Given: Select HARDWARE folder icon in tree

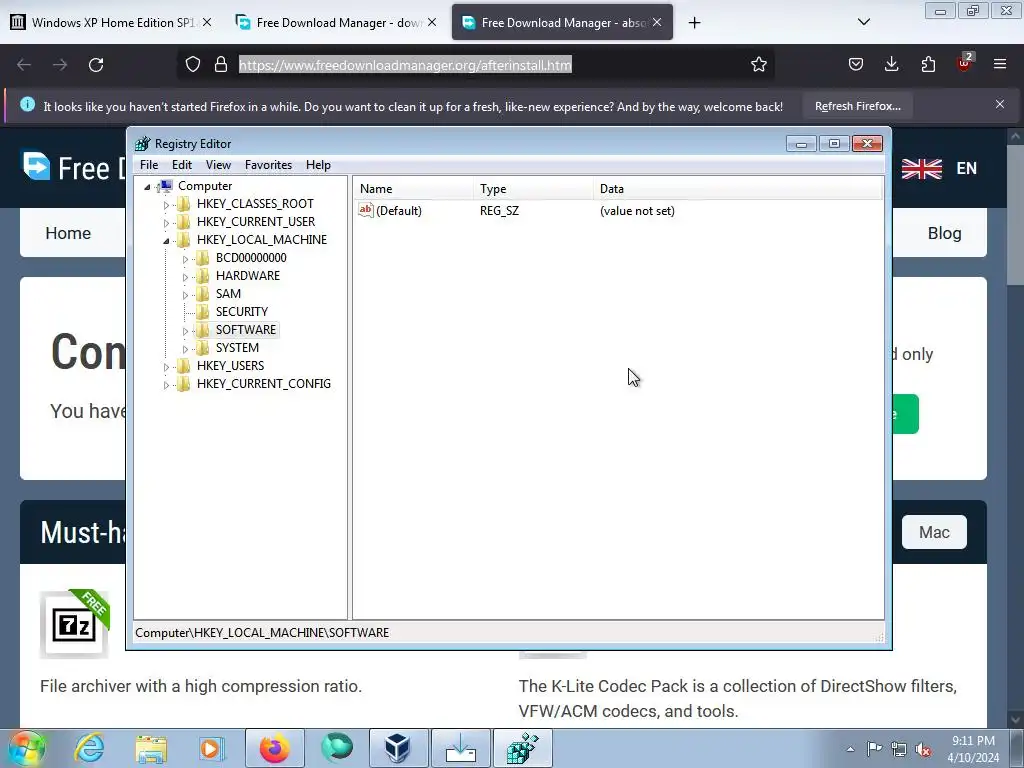Looking at the screenshot, I should point(203,276).
